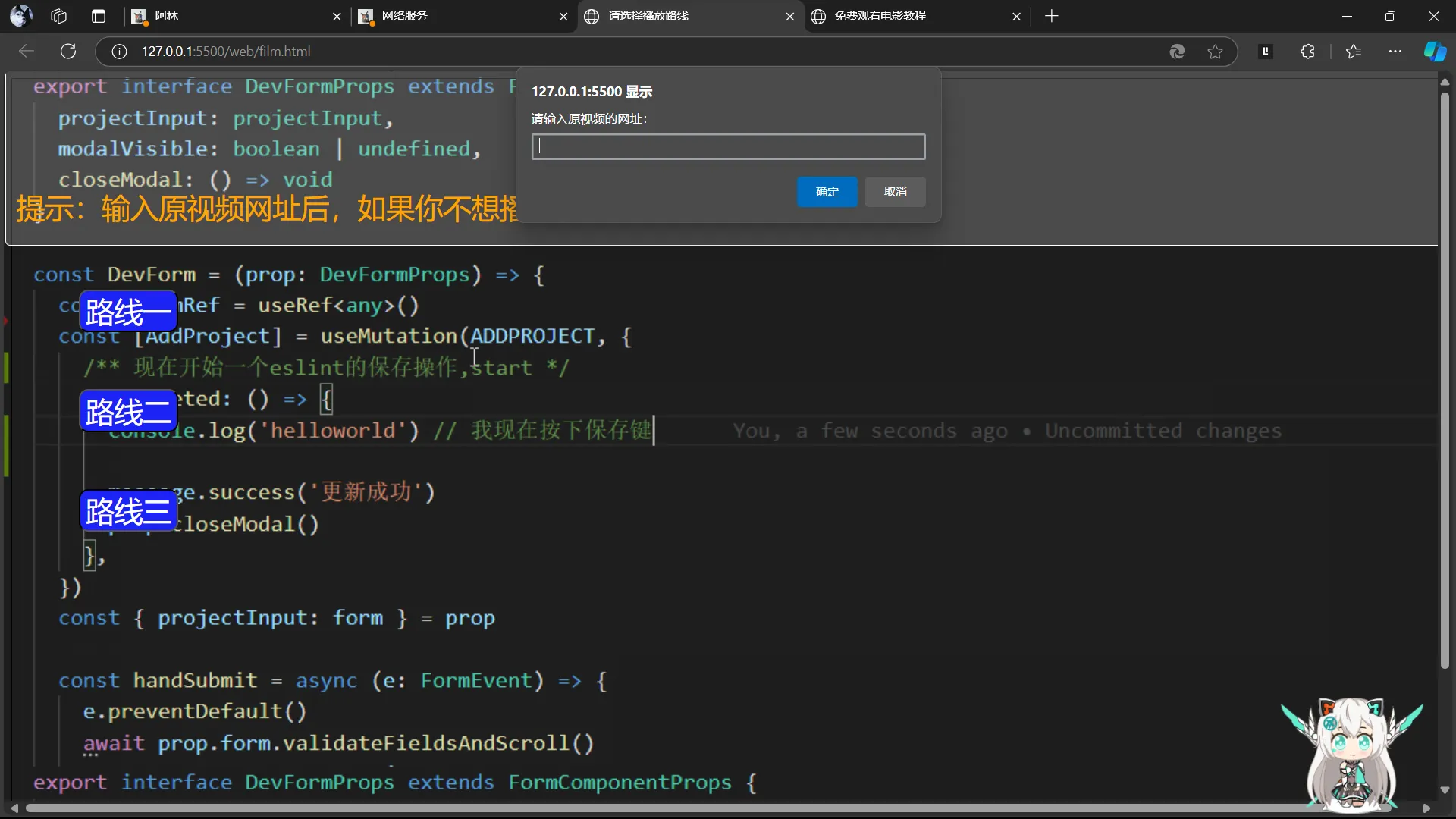This screenshot has height=819, width=1456.
Task: Open the site information icon
Action: (x=119, y=52)
